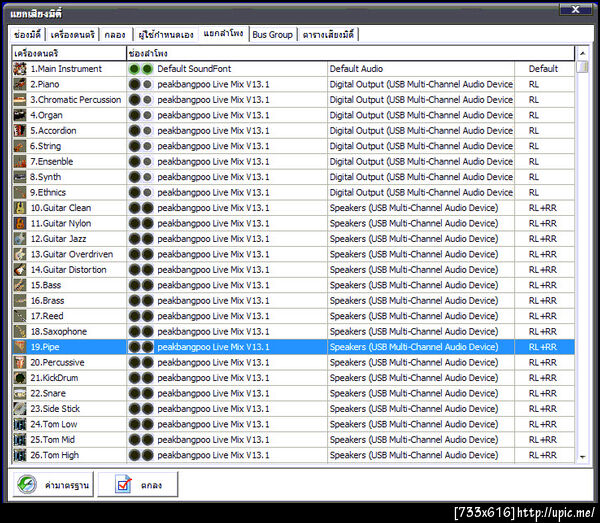The image size is (600, 523).
Task: Click the ค่ามาตรฐาน default button
Action: click(x=53, y=485)
